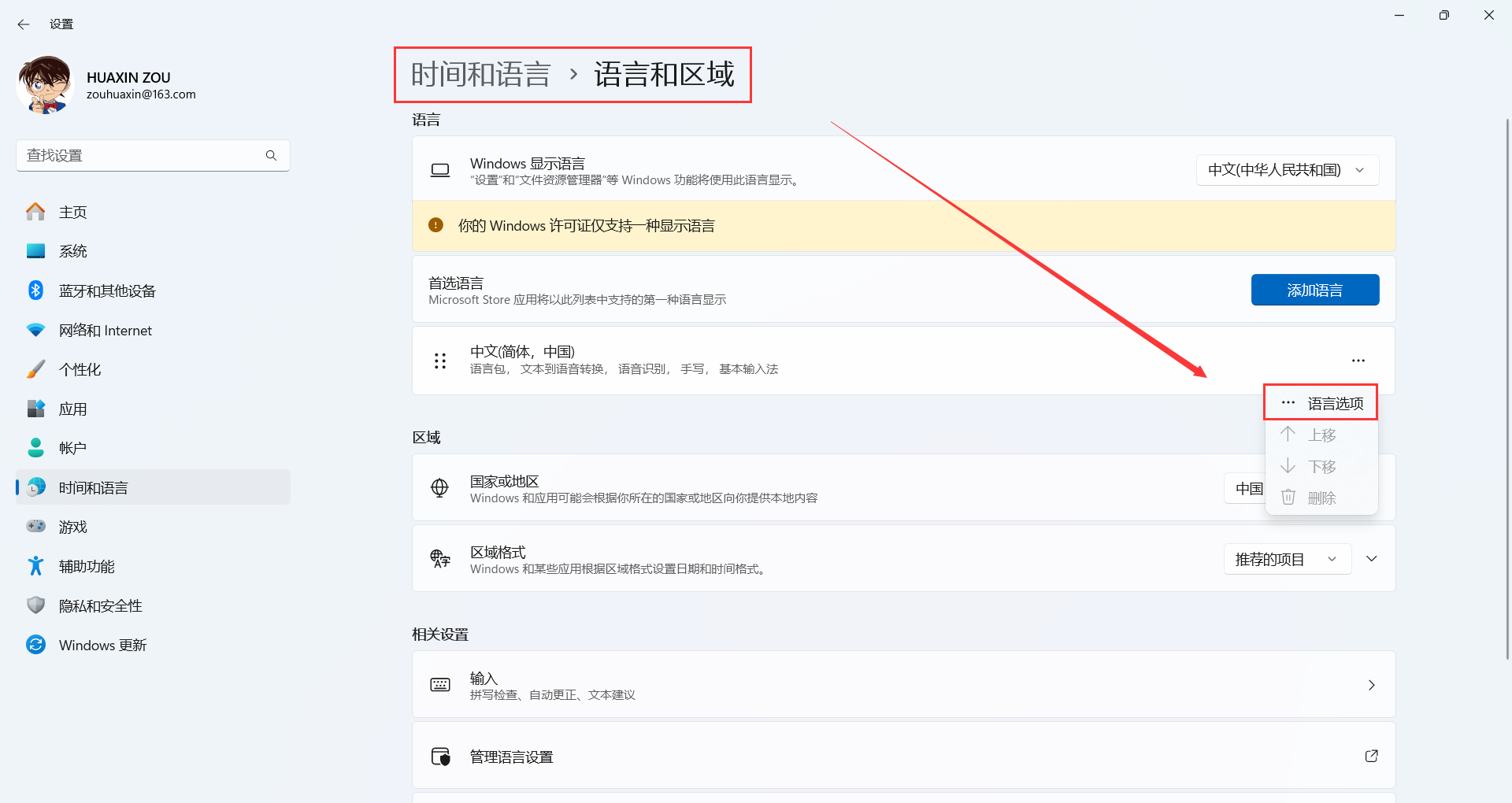Click the 输入 row title text
This screenshot has height=803, width=1512.
pos(484,678)
